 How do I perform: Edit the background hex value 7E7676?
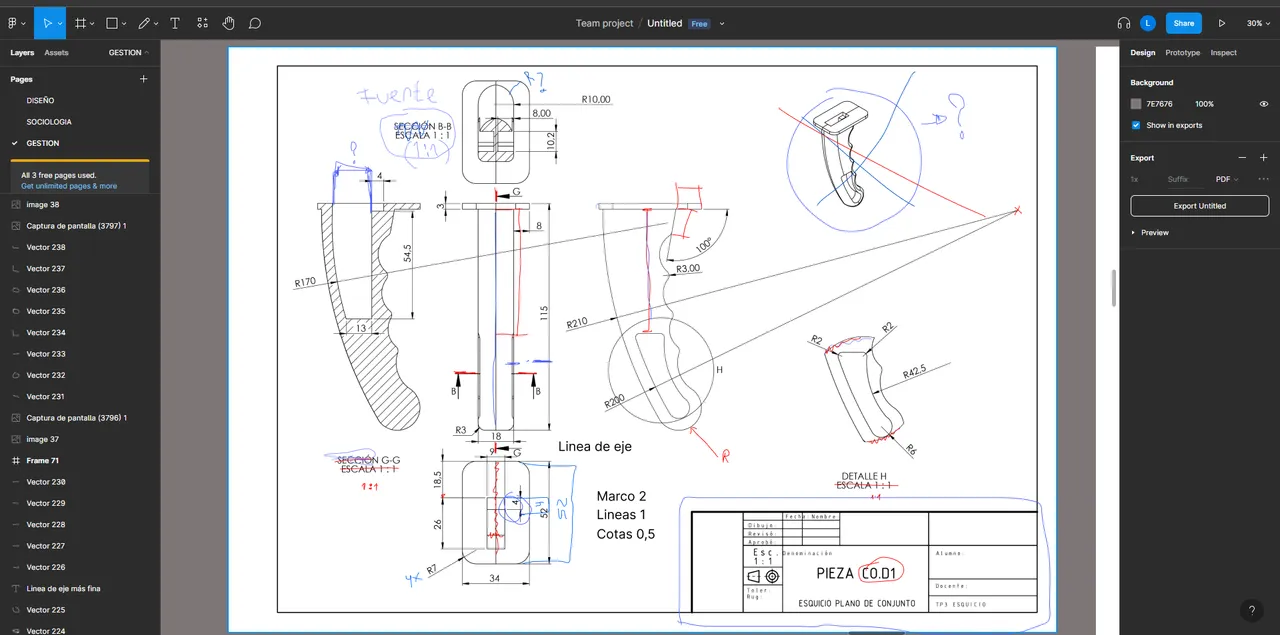pyautogui.click(x=1160, y=104)
